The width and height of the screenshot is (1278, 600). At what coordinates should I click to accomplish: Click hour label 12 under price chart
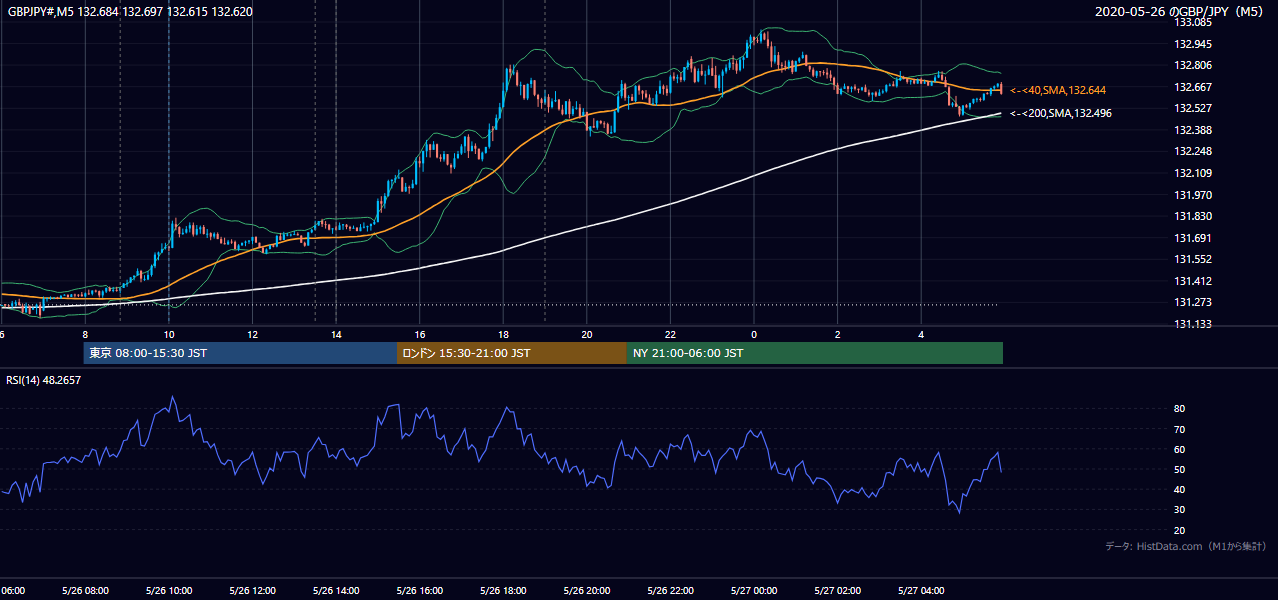pyautogui.click(x=252, y=334)
